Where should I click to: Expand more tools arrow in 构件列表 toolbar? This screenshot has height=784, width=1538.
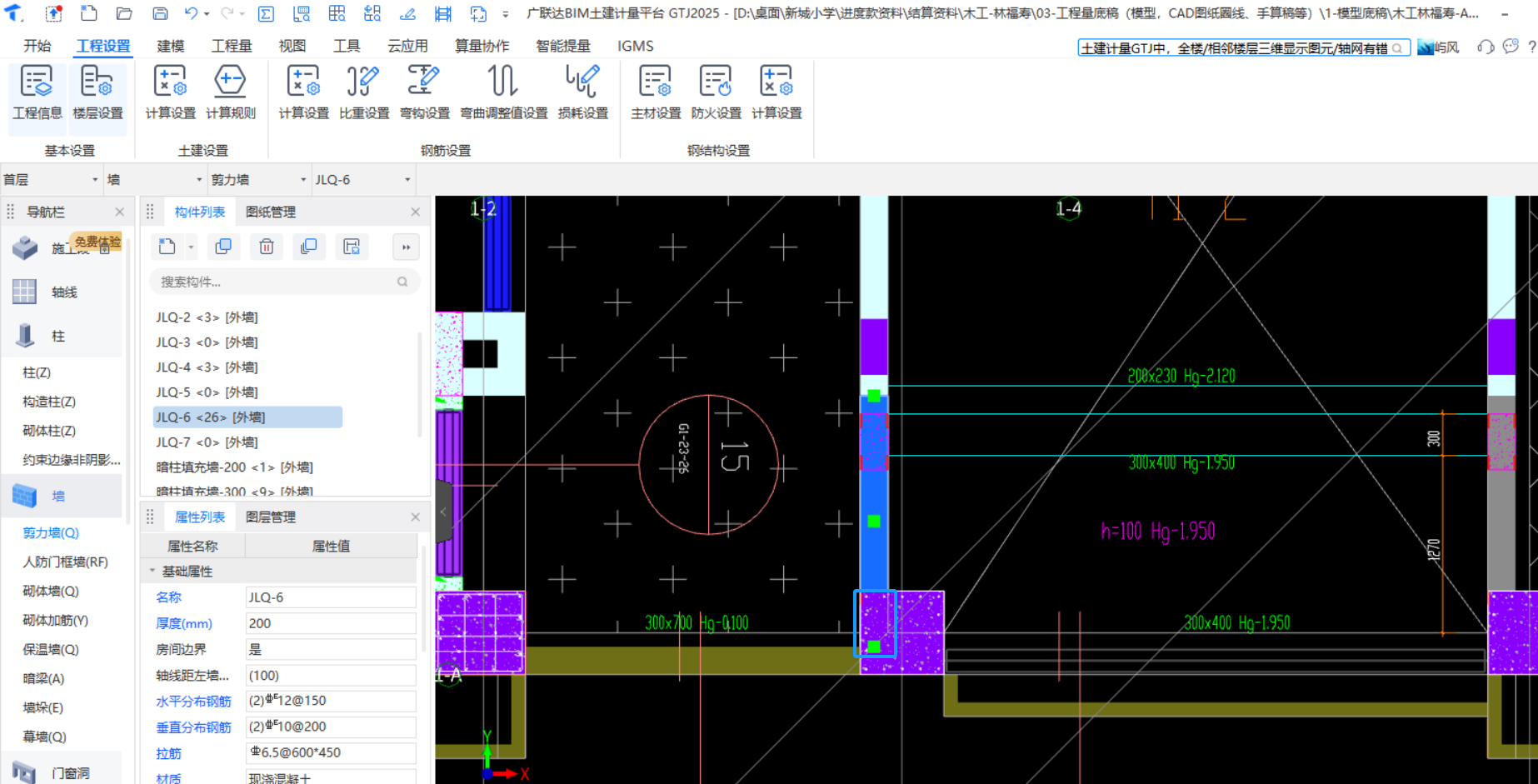pos(406,247)
